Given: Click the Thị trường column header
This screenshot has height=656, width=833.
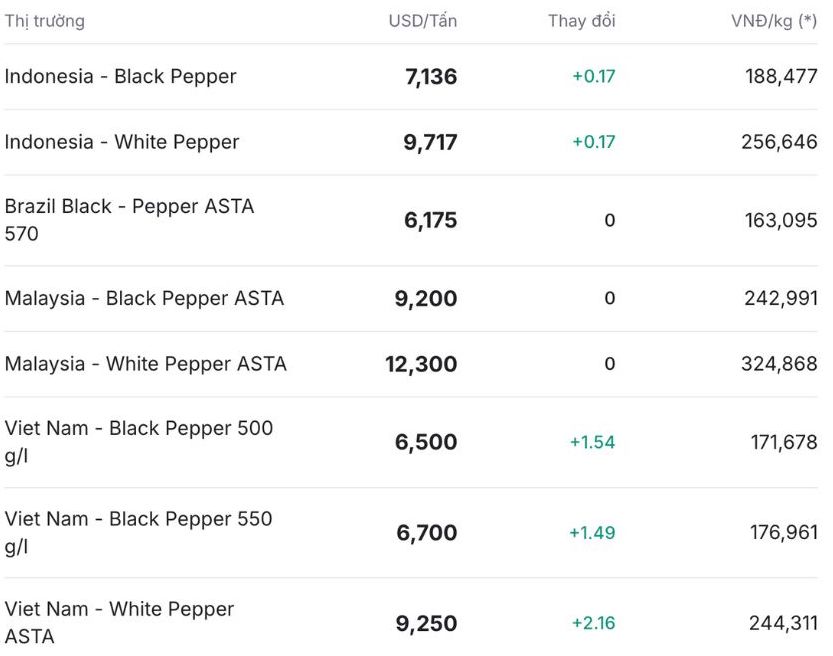Looking at the screenshot, I should [45, 21].
